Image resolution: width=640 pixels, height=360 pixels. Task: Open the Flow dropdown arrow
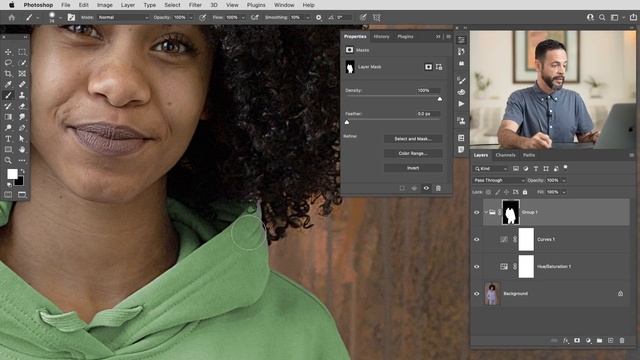243,18
